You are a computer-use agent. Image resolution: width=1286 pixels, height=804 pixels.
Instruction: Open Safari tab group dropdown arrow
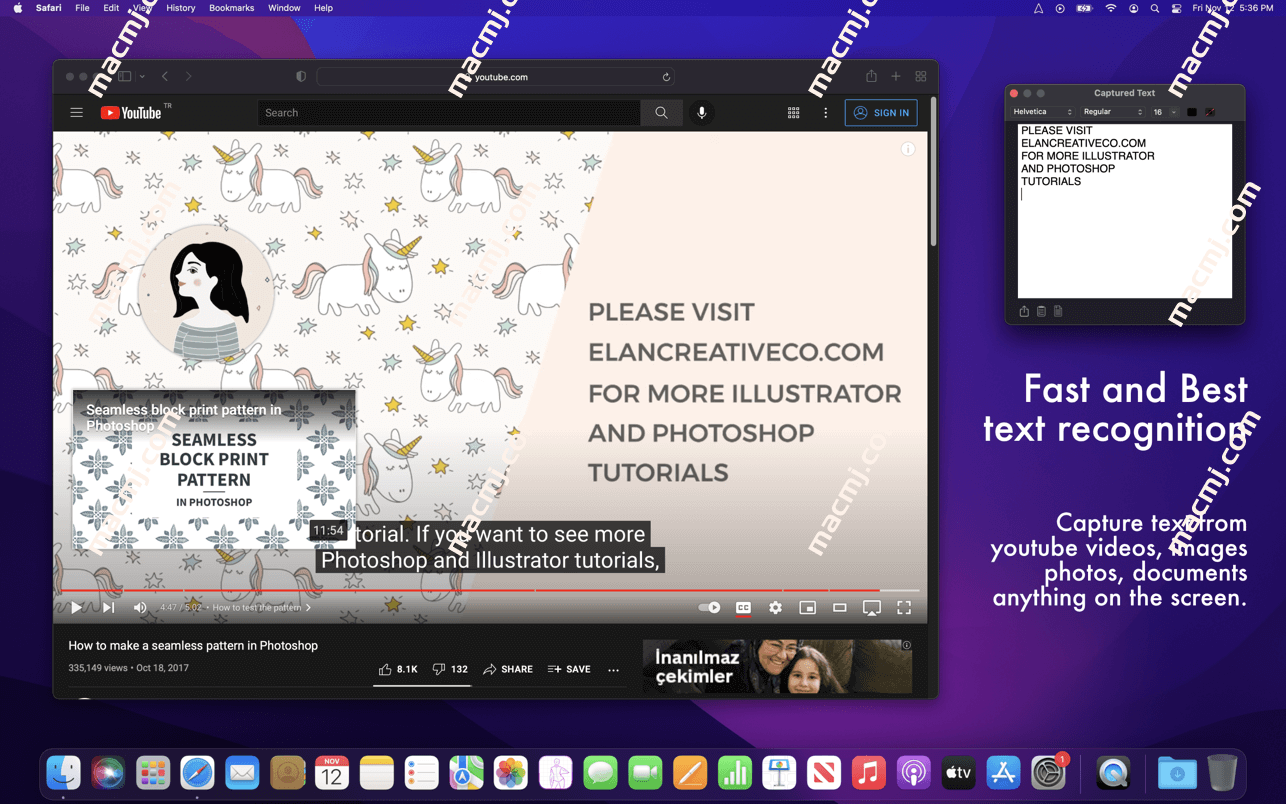142,76
